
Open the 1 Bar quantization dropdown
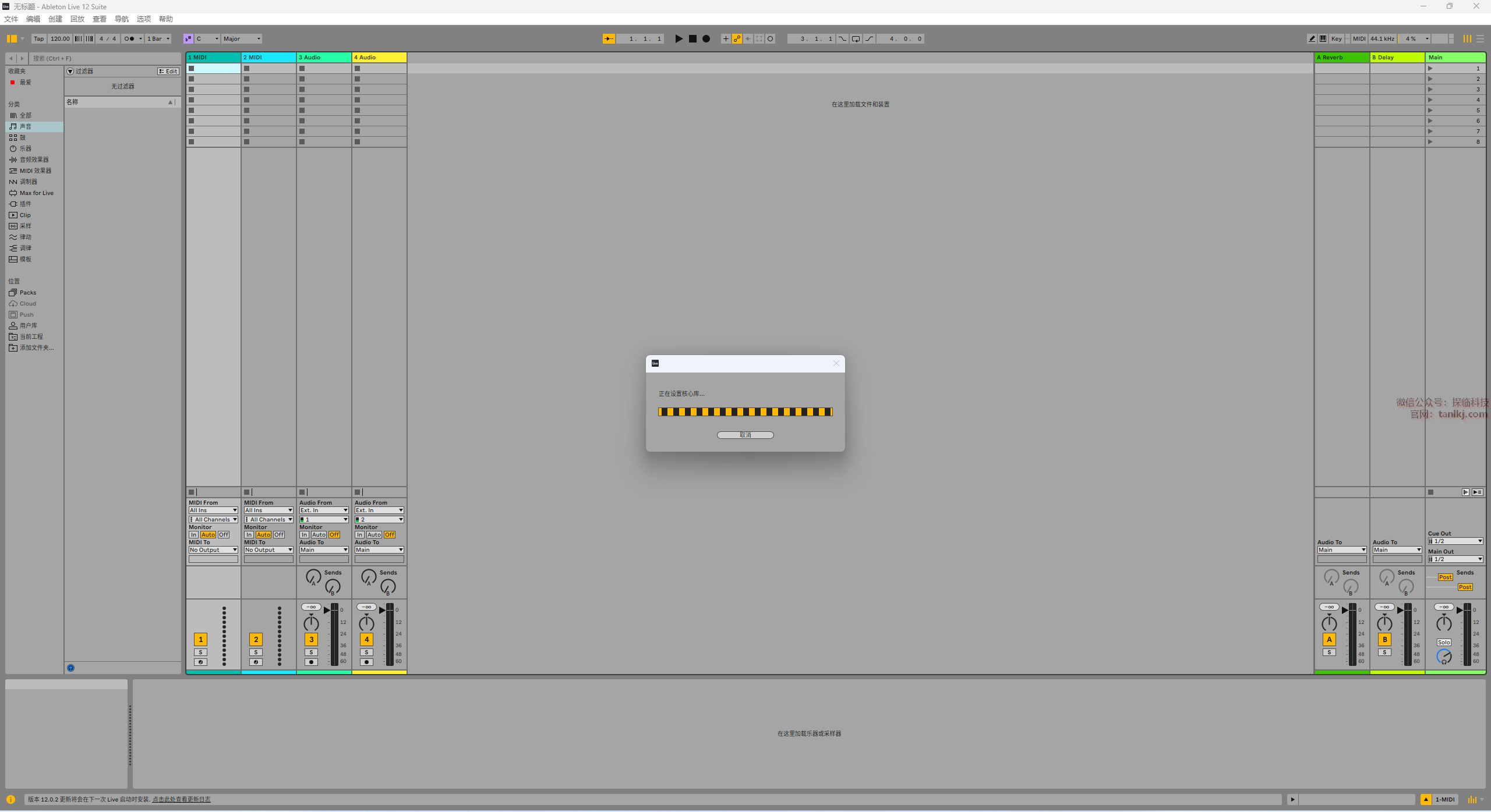(158, 39)
